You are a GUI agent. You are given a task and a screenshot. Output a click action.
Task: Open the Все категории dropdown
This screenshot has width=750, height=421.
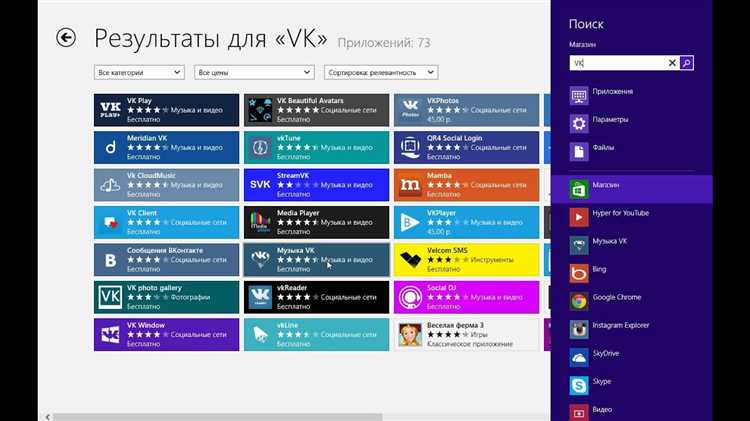tap(139, 72)
